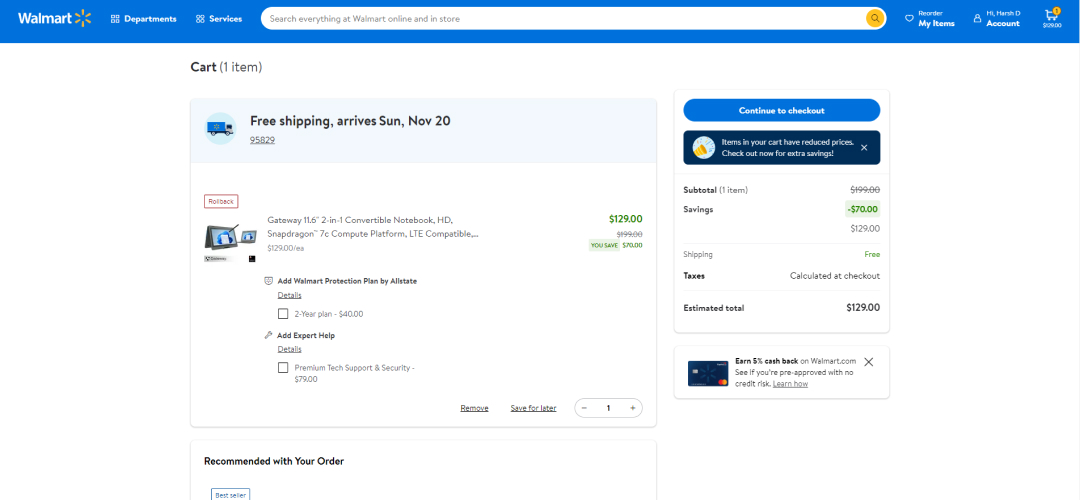This screenshot has height=500, width=1080.
Task: Click Continue to checkout
Action: (x=782, y=110)
